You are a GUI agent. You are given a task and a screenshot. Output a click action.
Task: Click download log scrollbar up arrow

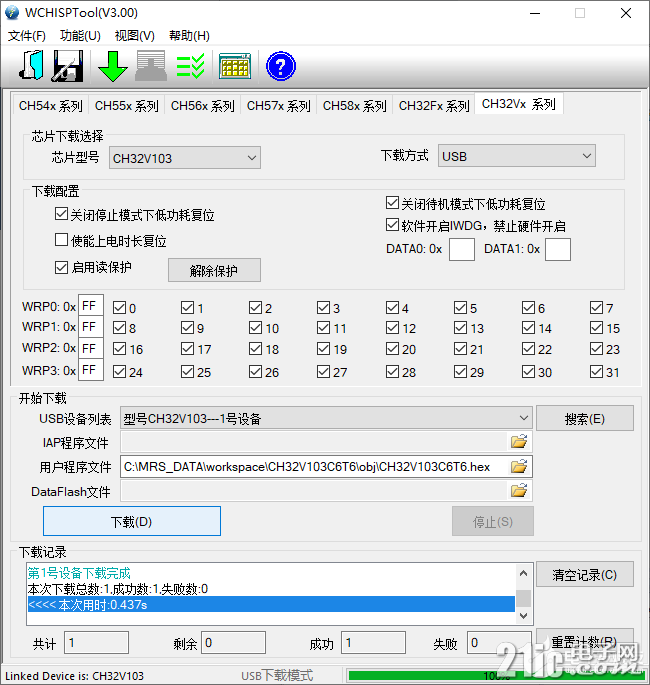pyautogui.click(x=524, y=573)
